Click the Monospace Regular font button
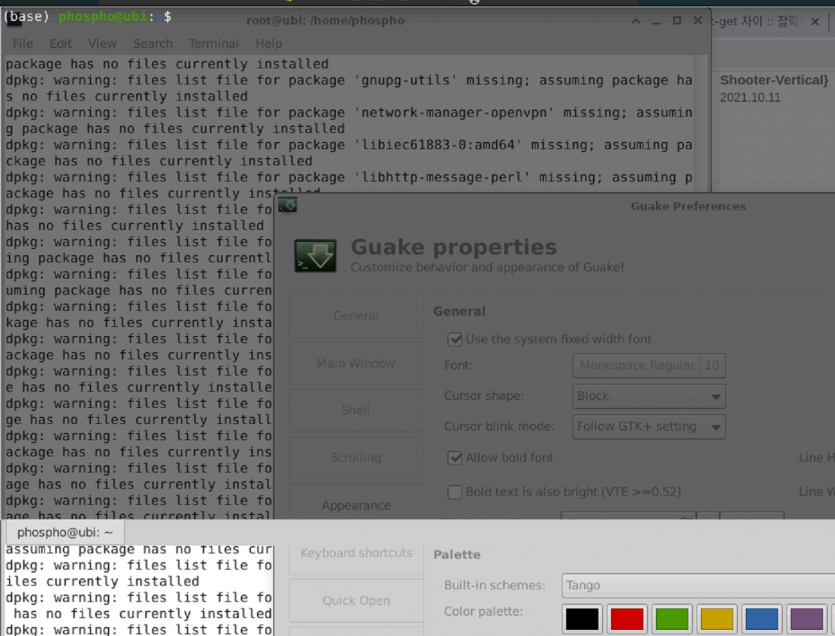Viewport: 835px width, 636px height. [649, 365]
